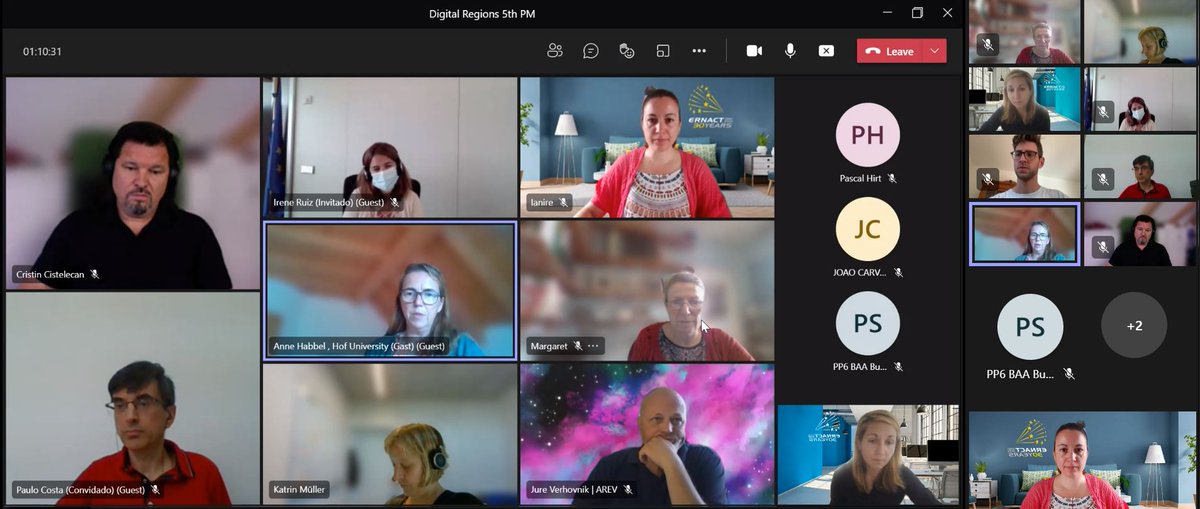Viewport: 1200px width, 509px height.
Task: Select Katrin Müller's video tile
Action: point(389,434)
